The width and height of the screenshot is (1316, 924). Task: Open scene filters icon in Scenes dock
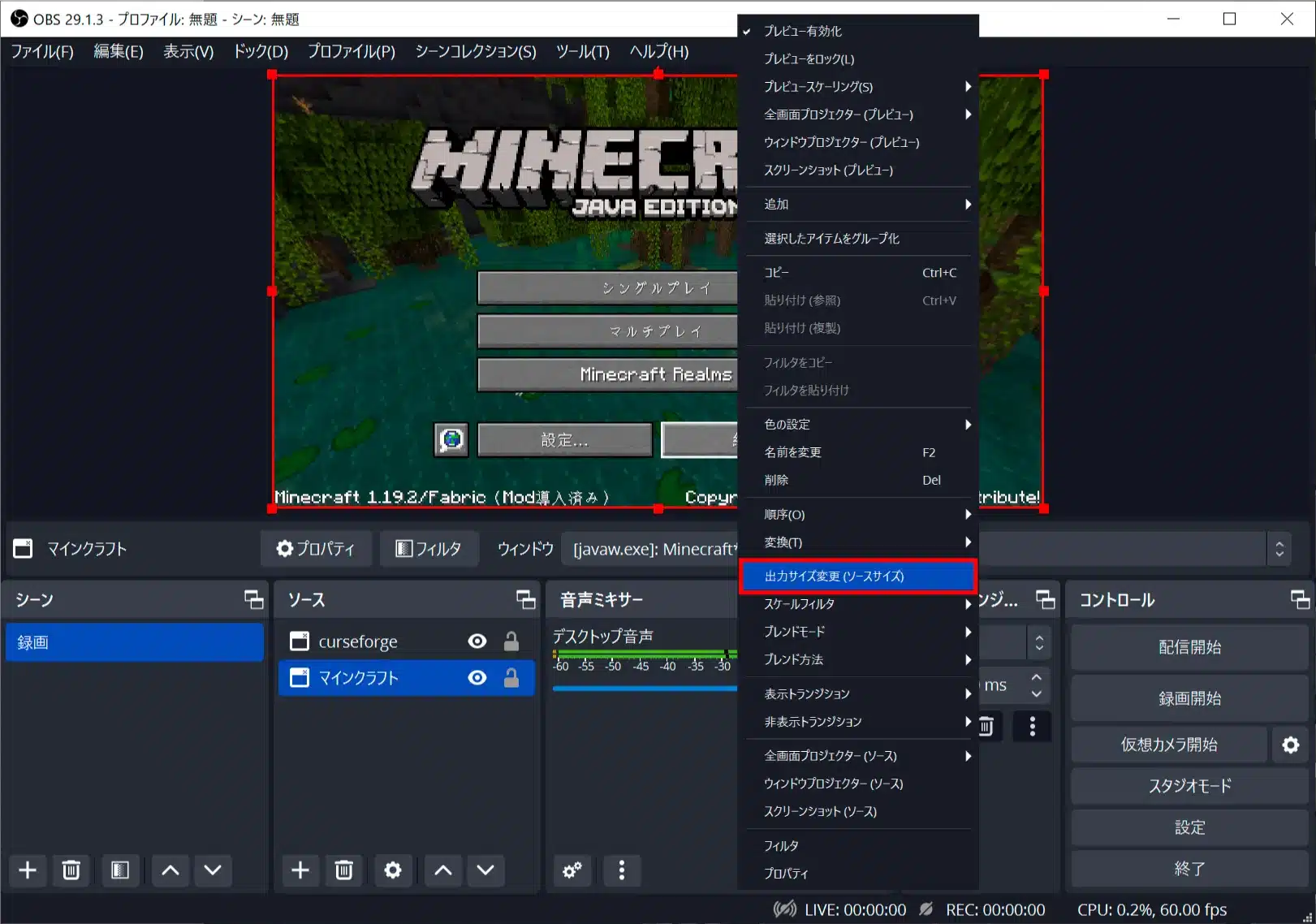tap(119, 870)
